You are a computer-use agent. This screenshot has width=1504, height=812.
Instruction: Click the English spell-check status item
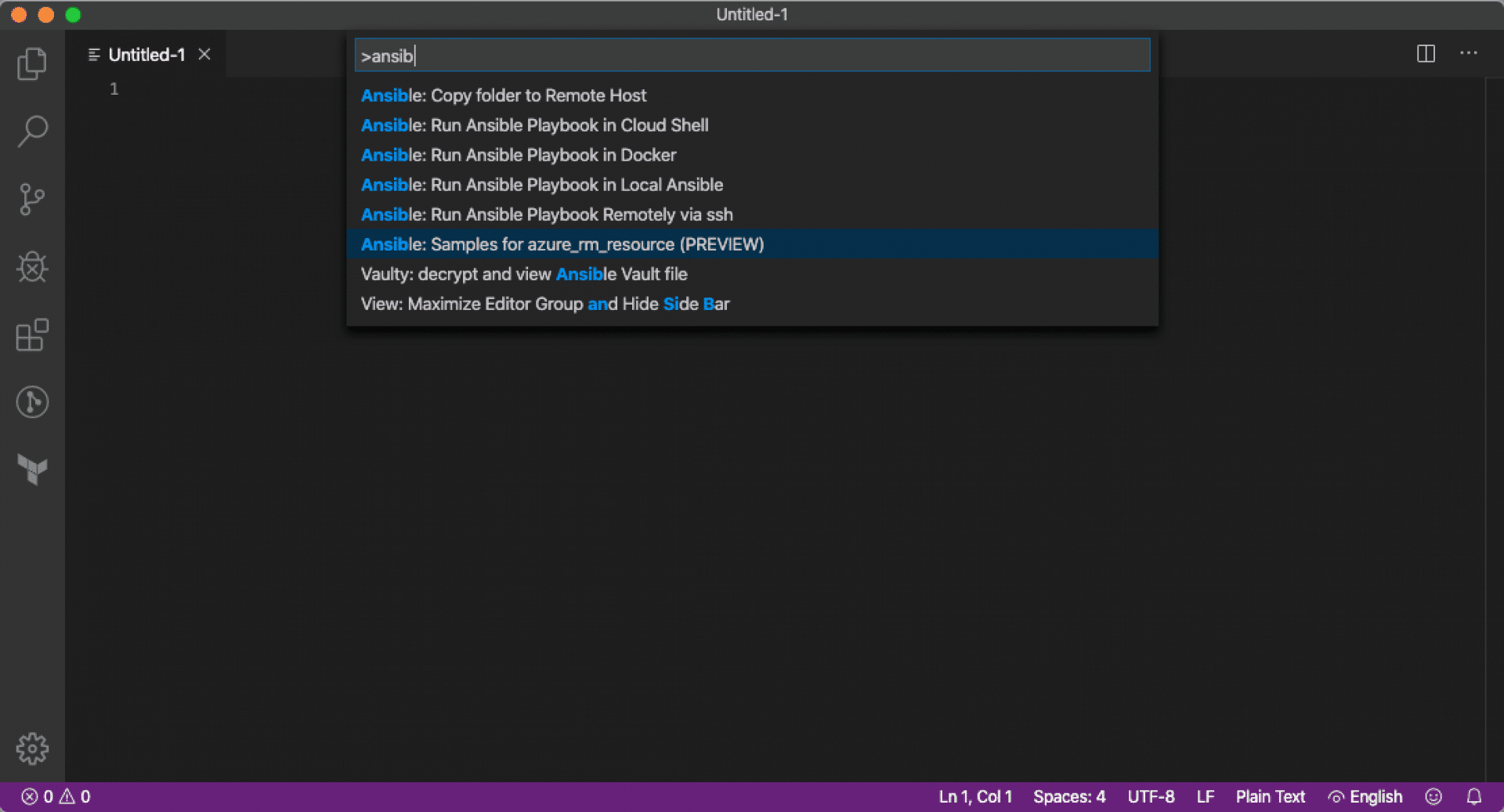point(1365,796)
